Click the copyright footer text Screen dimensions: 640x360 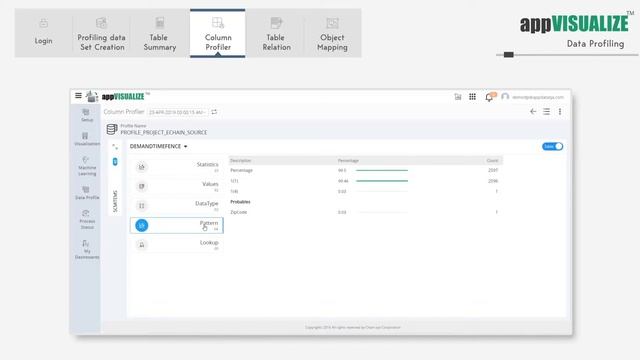tap(353, 327)
